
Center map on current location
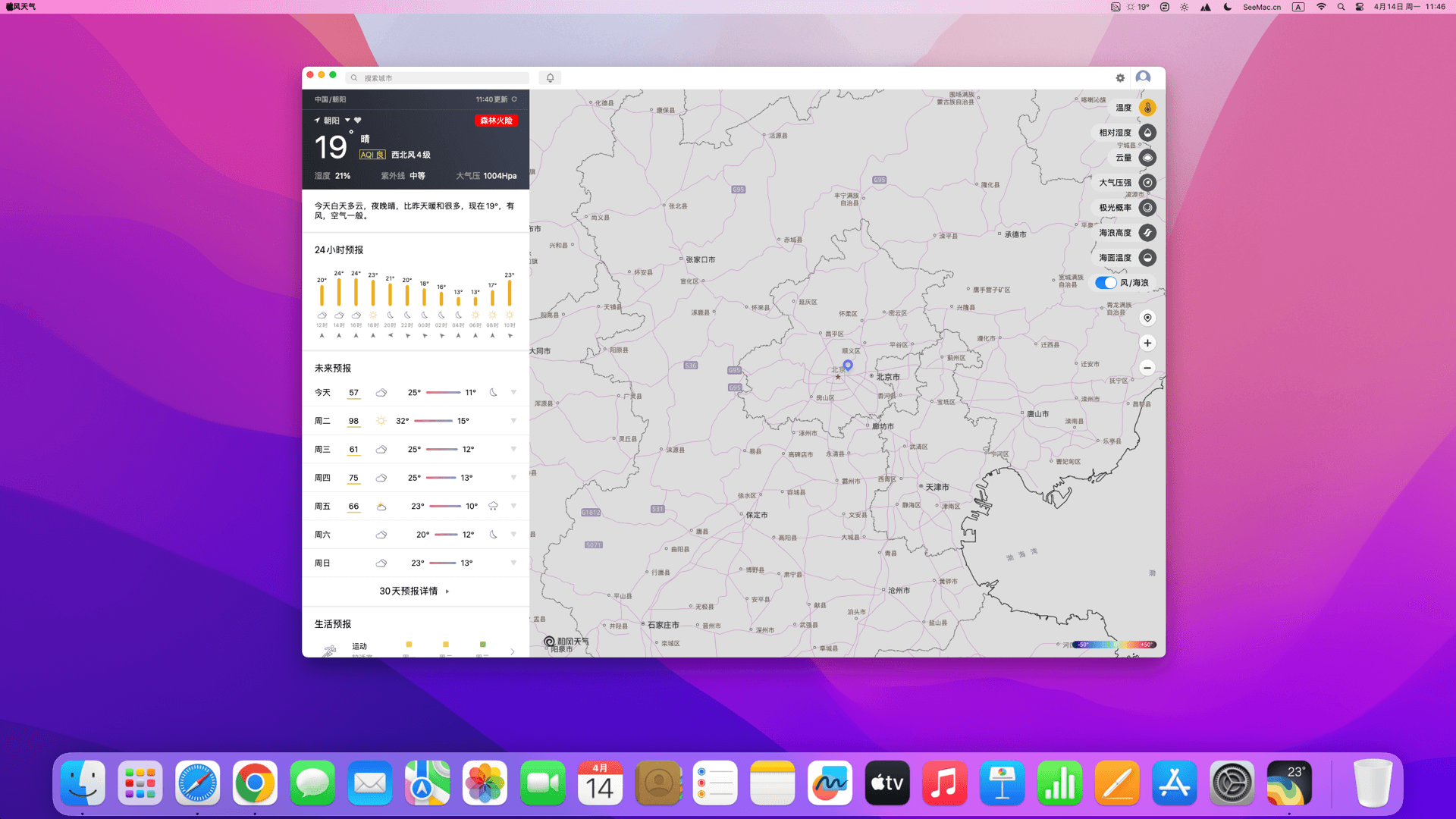pyautogui.click(x=1147, y=318)
